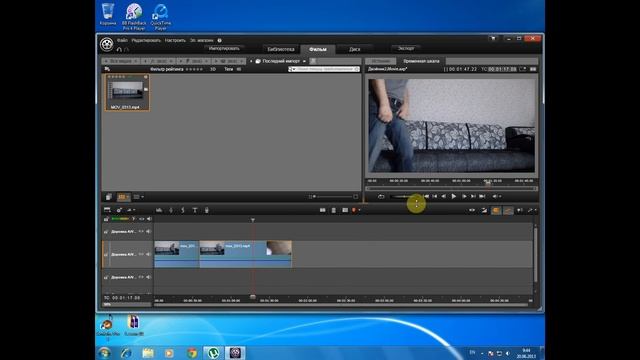Click the Импортировать button
Image resolution: width=640 pixels, height=360 pixels.
coord(224,49)
